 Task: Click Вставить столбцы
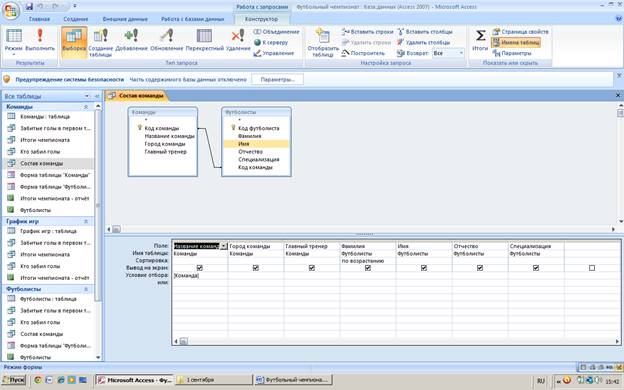pos(425,31)
